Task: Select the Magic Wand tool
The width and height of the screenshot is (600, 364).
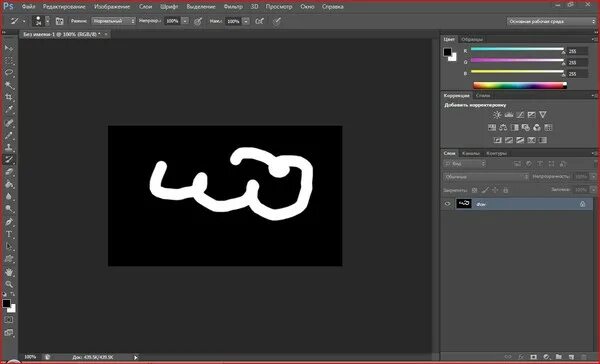Action: (x=8, y=85)
